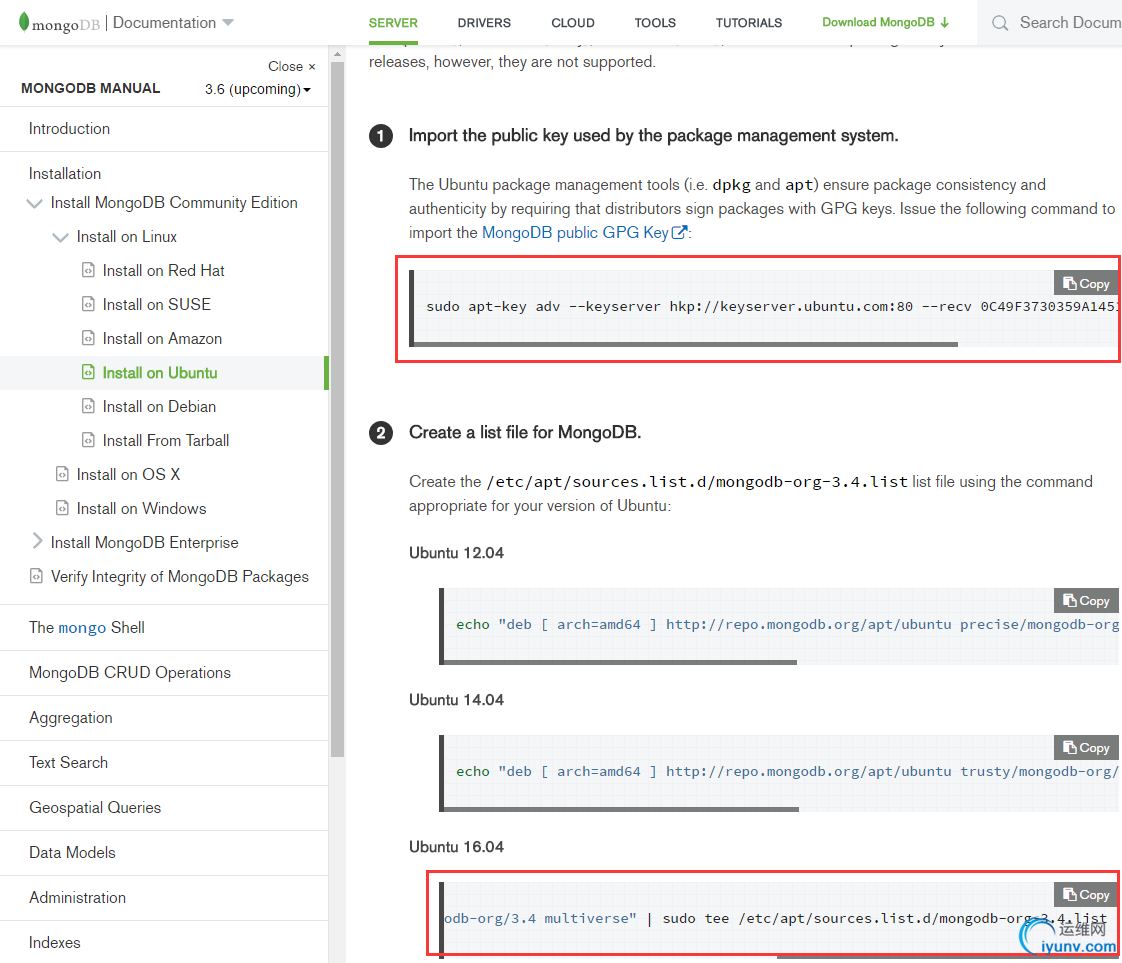
Task: Click page icon beside Install From Tarball
Action: pos(88,440)
